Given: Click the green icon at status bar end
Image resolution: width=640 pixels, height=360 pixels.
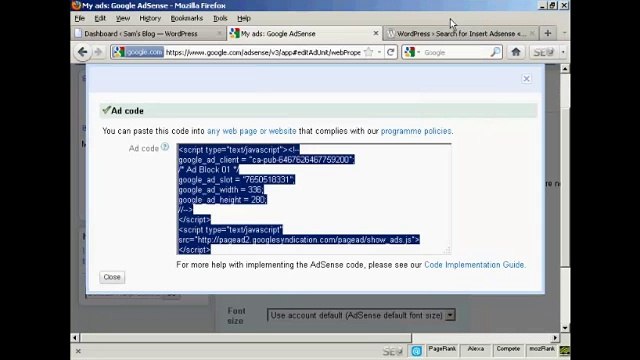Looking at the screenshot, I should [564, 351].
